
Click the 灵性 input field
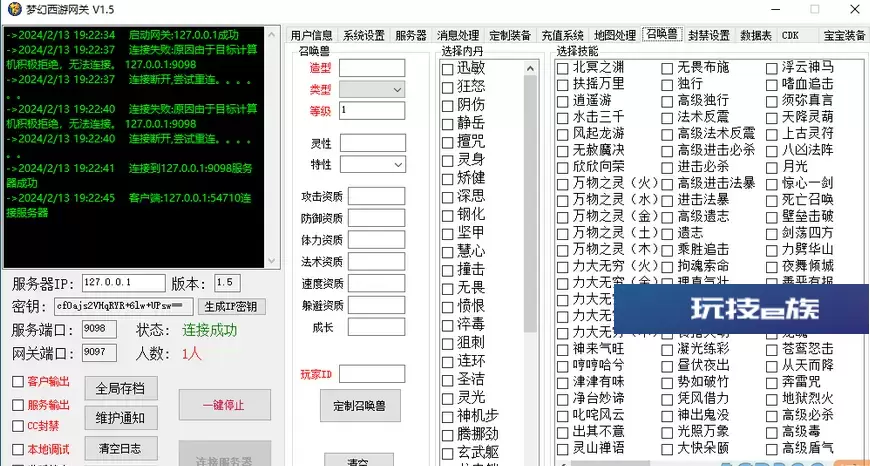click(x=373, y=143)
